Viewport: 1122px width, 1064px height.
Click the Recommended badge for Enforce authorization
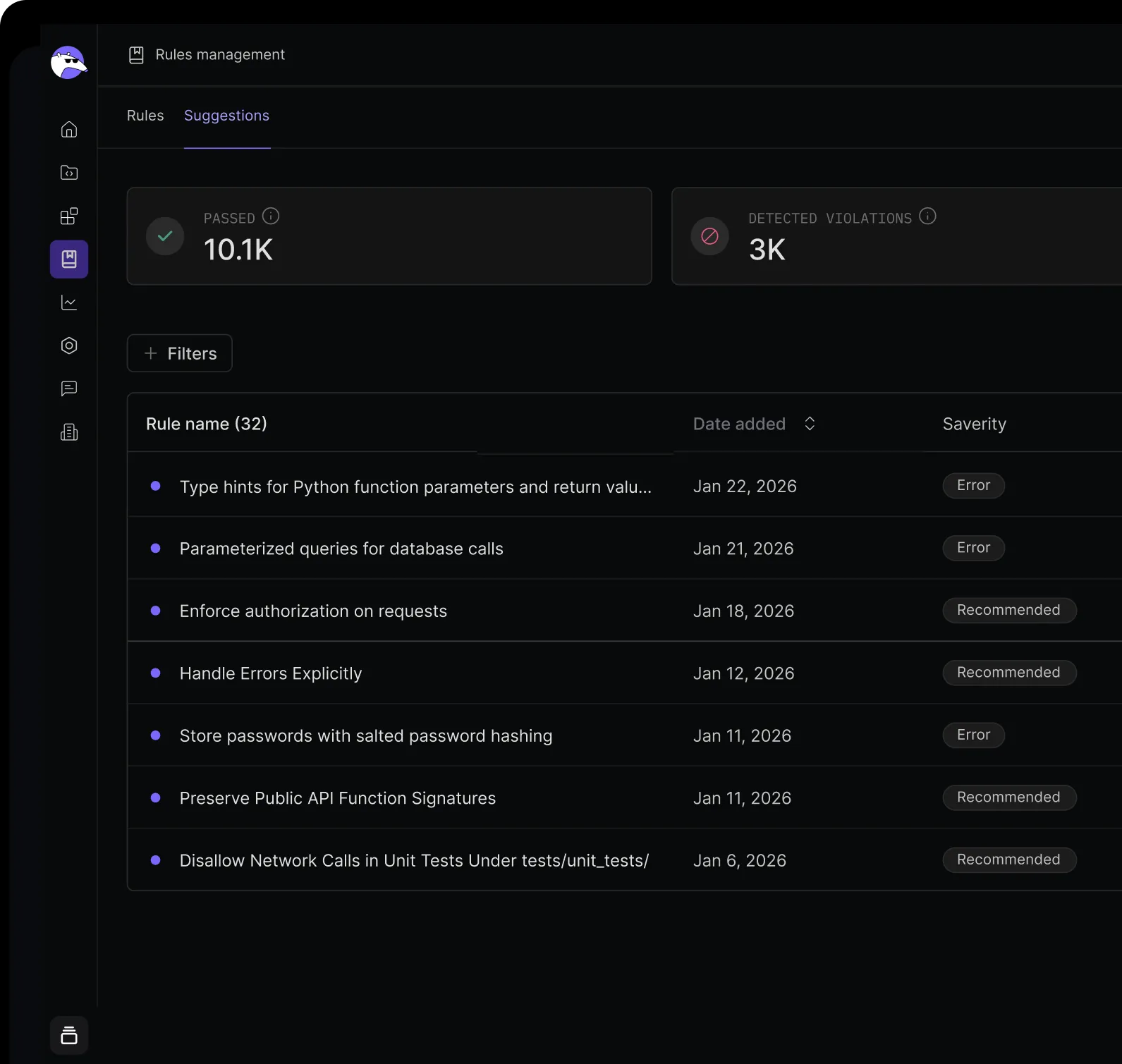pyautogui.click(x=1008, y=611)
